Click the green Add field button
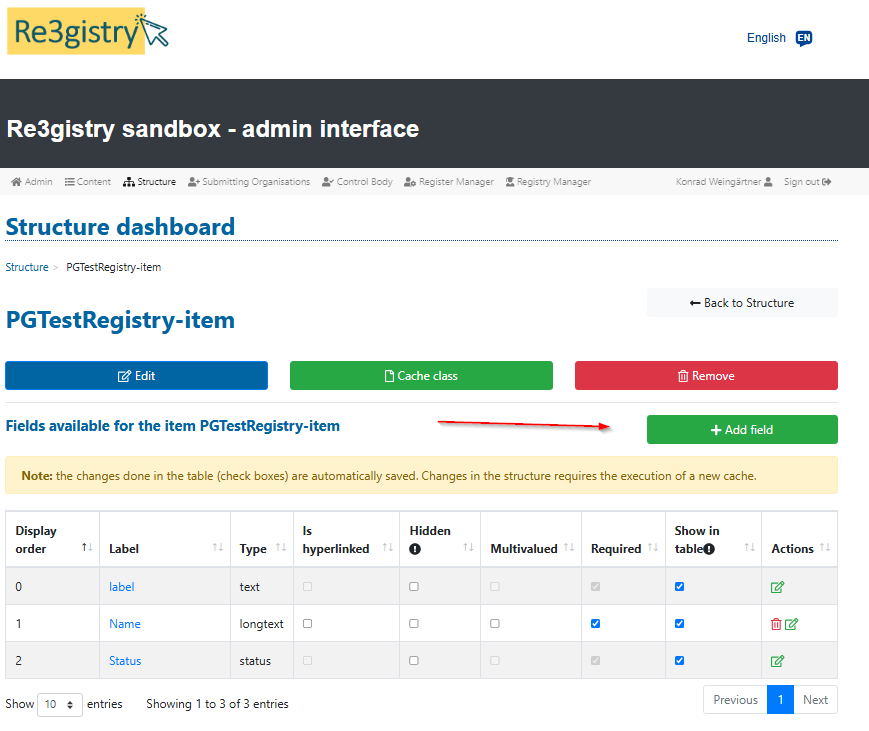 [741, 430]
